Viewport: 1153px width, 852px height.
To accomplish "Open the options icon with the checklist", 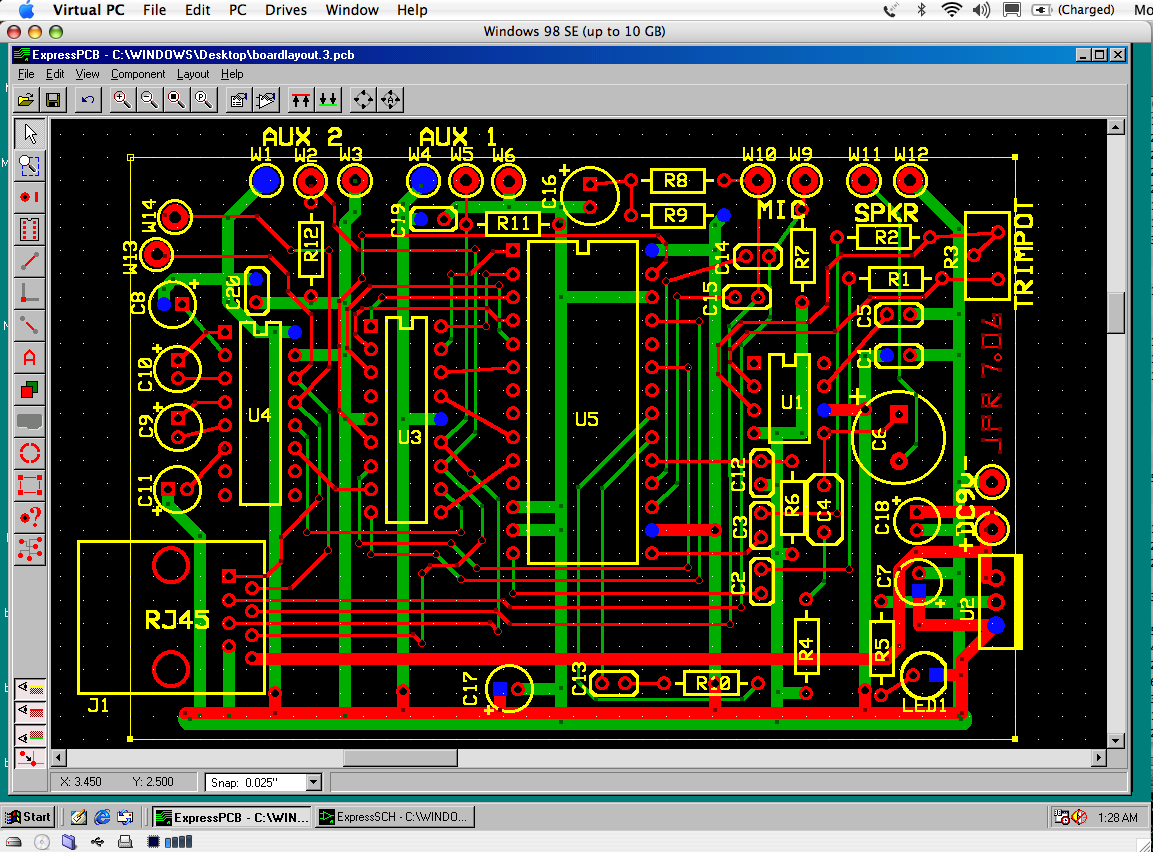I will click(x=238, y=99).
